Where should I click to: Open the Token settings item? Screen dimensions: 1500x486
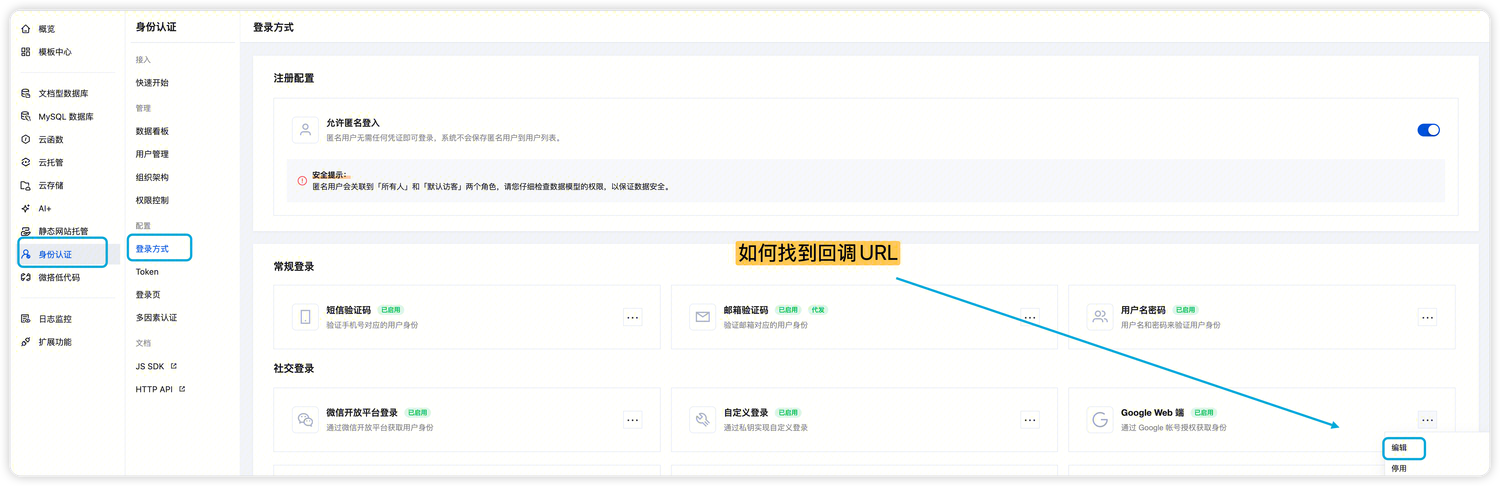click(x=147, y=272)
